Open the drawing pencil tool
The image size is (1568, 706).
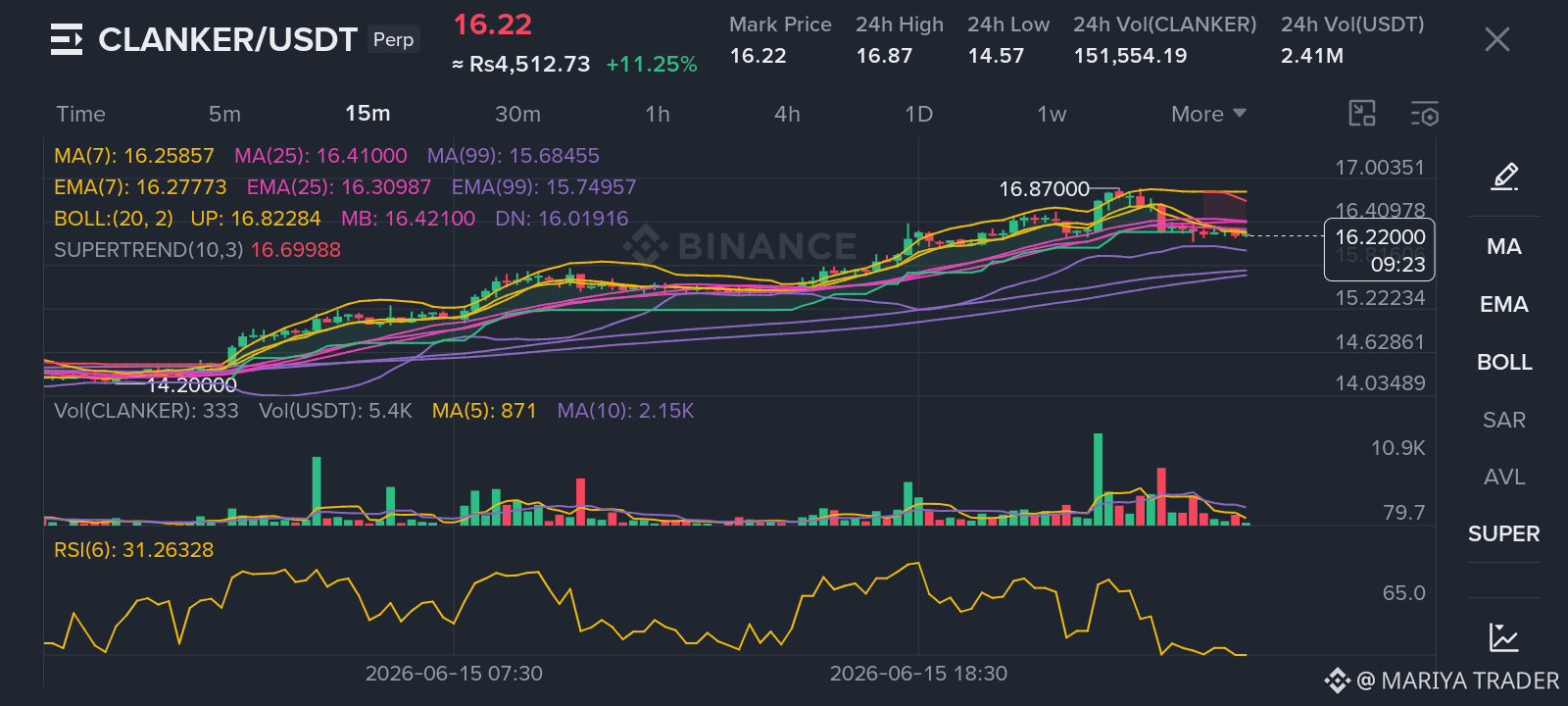coord(1504,176)
